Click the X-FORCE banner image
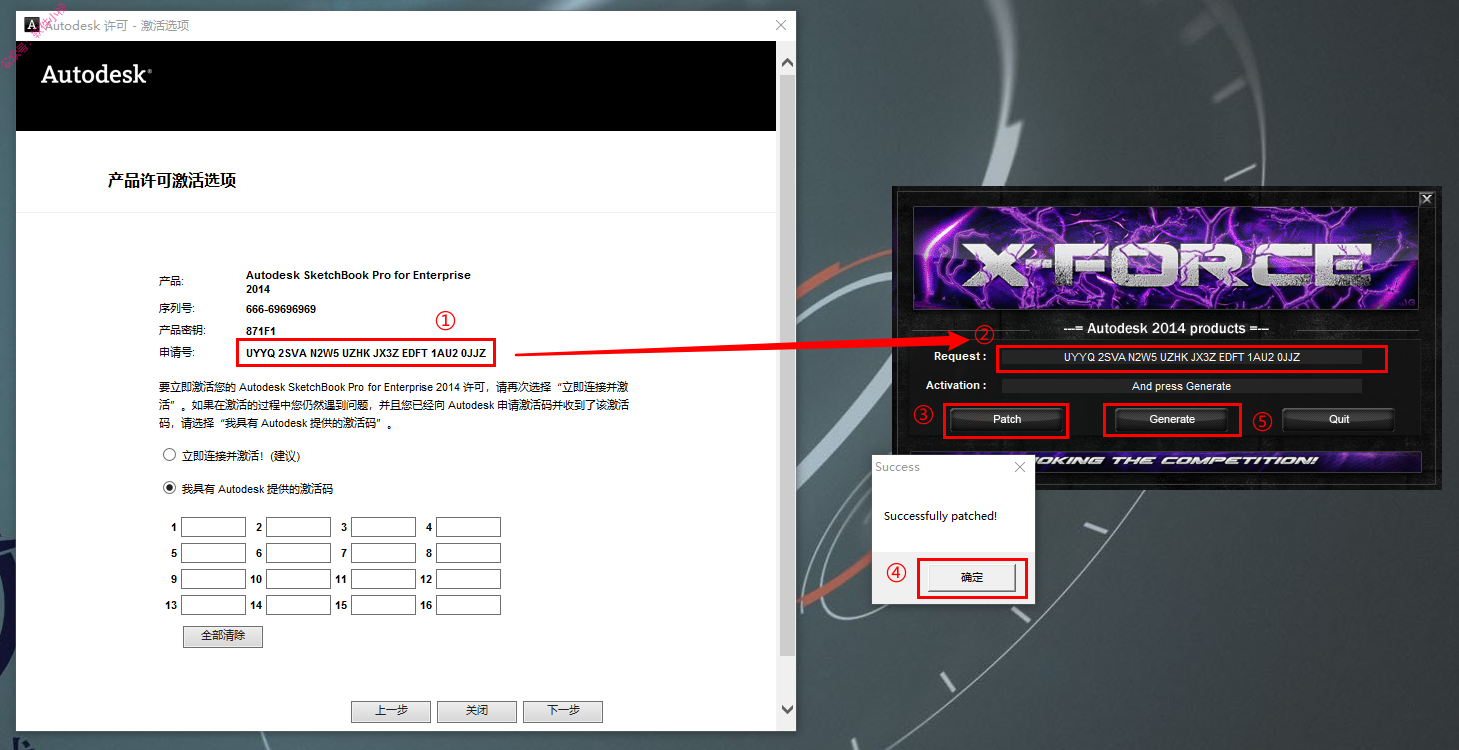The width and height of the screenshot is (1459, 750). pyautogui.click(x=1165, y=258)
